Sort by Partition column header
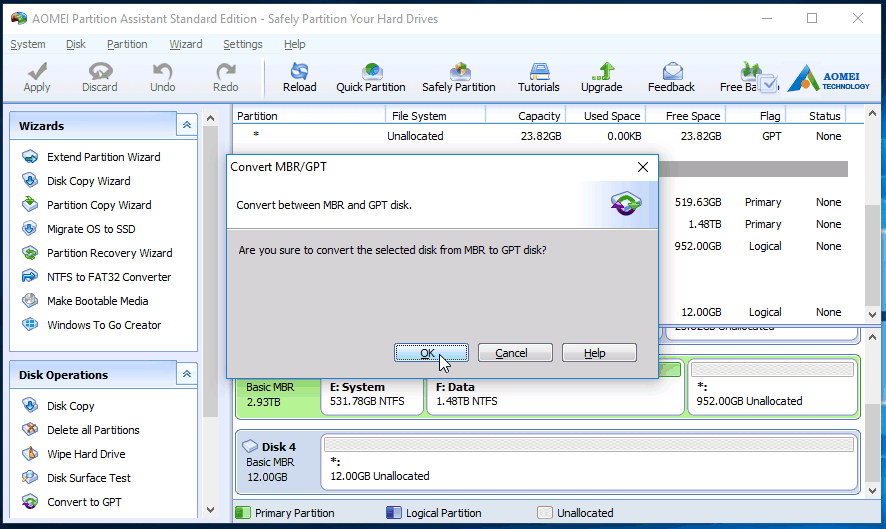 (309, 116)
